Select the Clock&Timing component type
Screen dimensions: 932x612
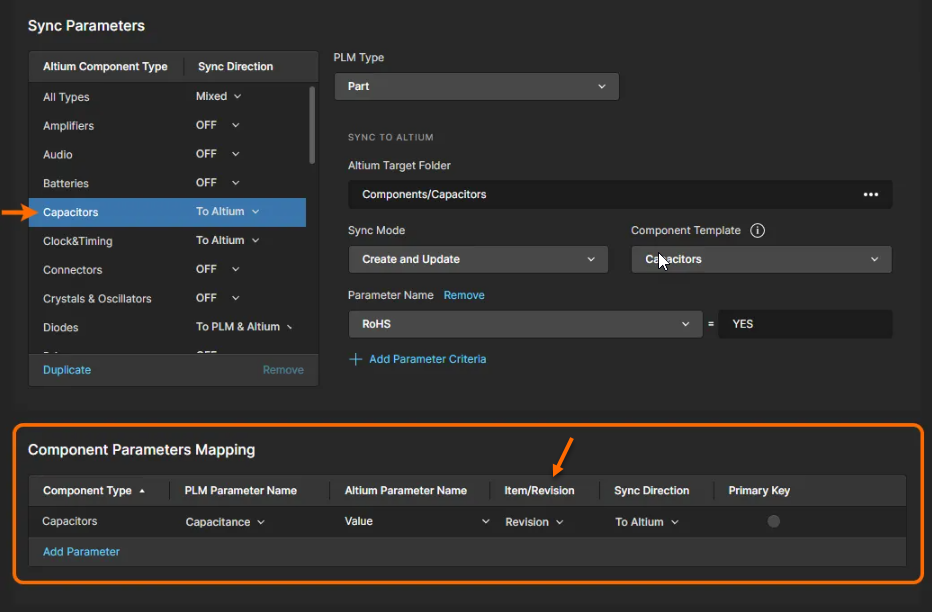pos(78,241)
